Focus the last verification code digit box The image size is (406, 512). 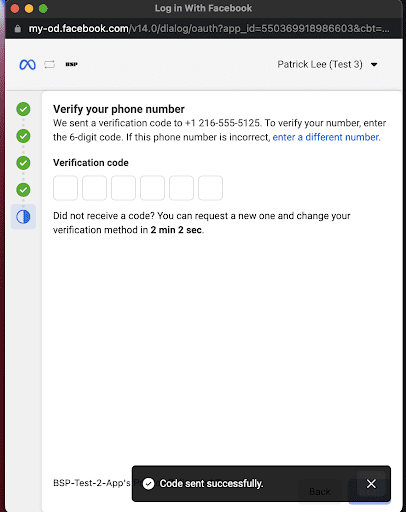[x=210, y=188]
